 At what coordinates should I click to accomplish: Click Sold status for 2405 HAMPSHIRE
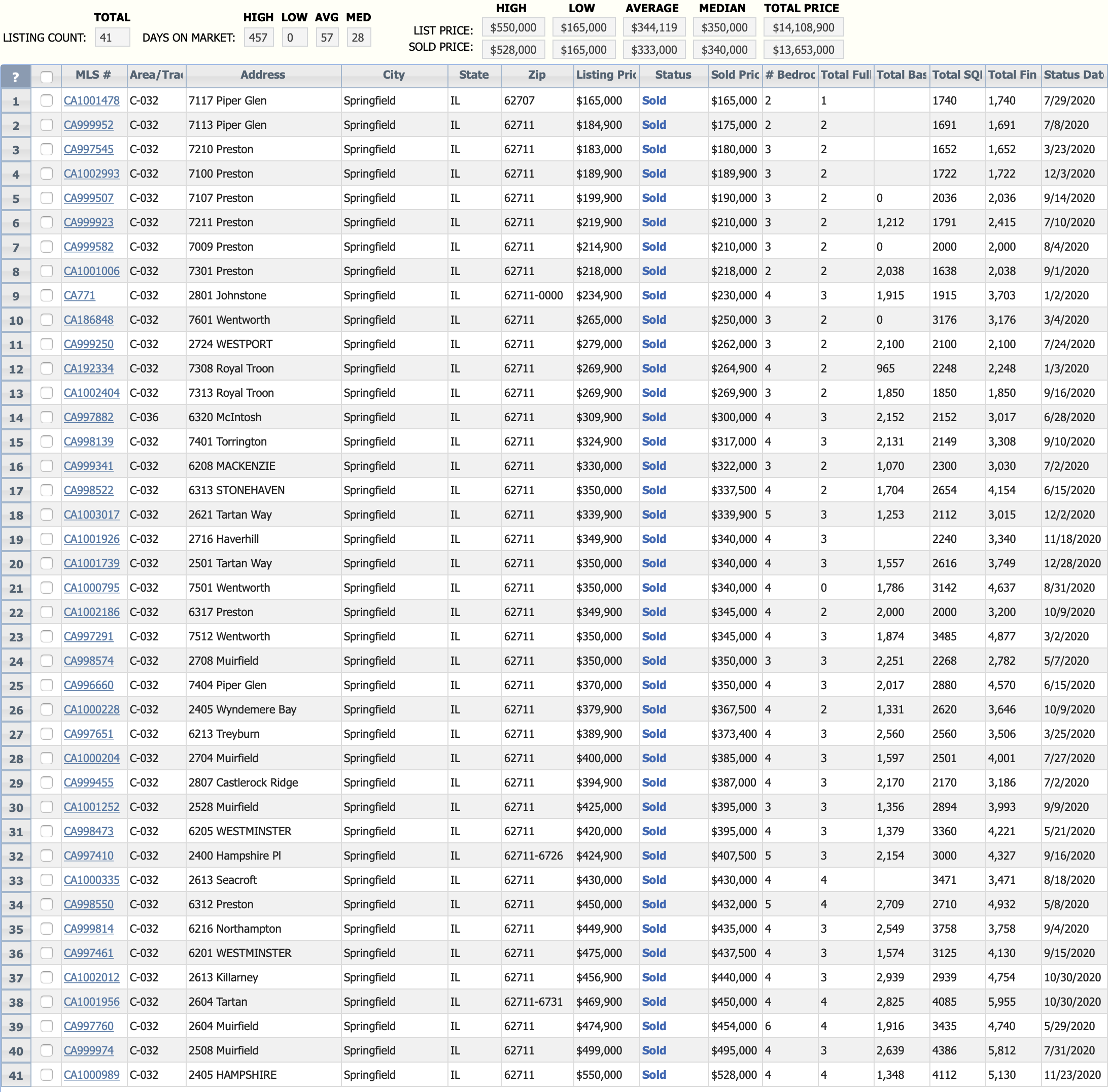click(x=654, y=1075)
